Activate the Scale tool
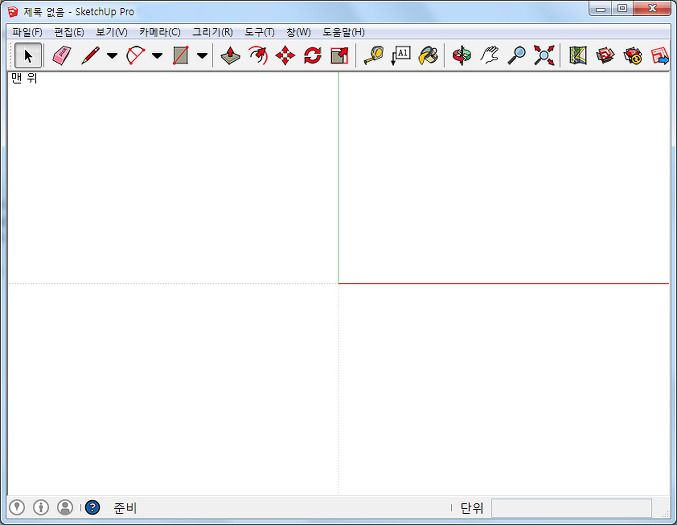This screenshot has width=677, height=525. (x=339, y=56)
